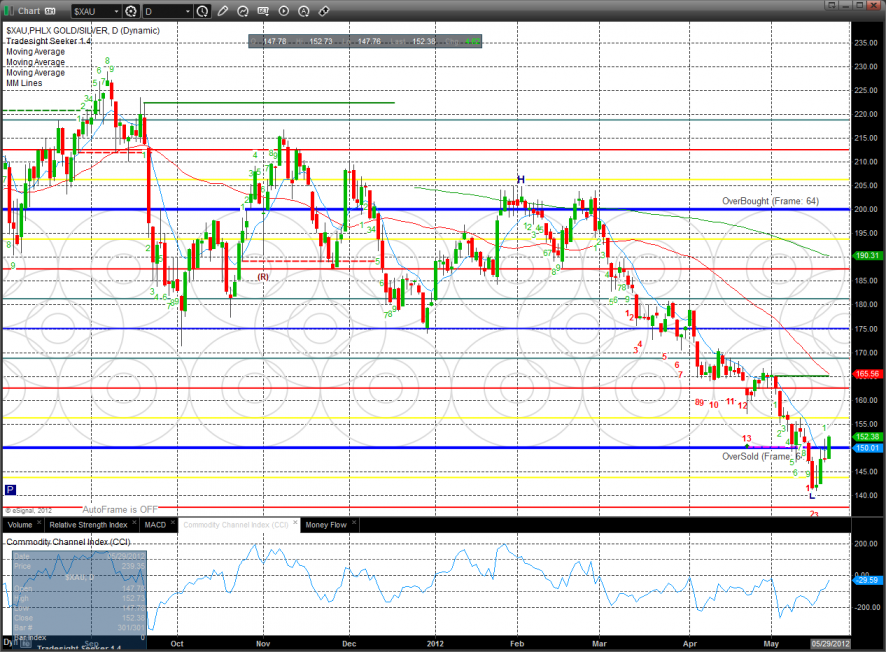Open the symbol settings gear icon

(x=131, y=12)
